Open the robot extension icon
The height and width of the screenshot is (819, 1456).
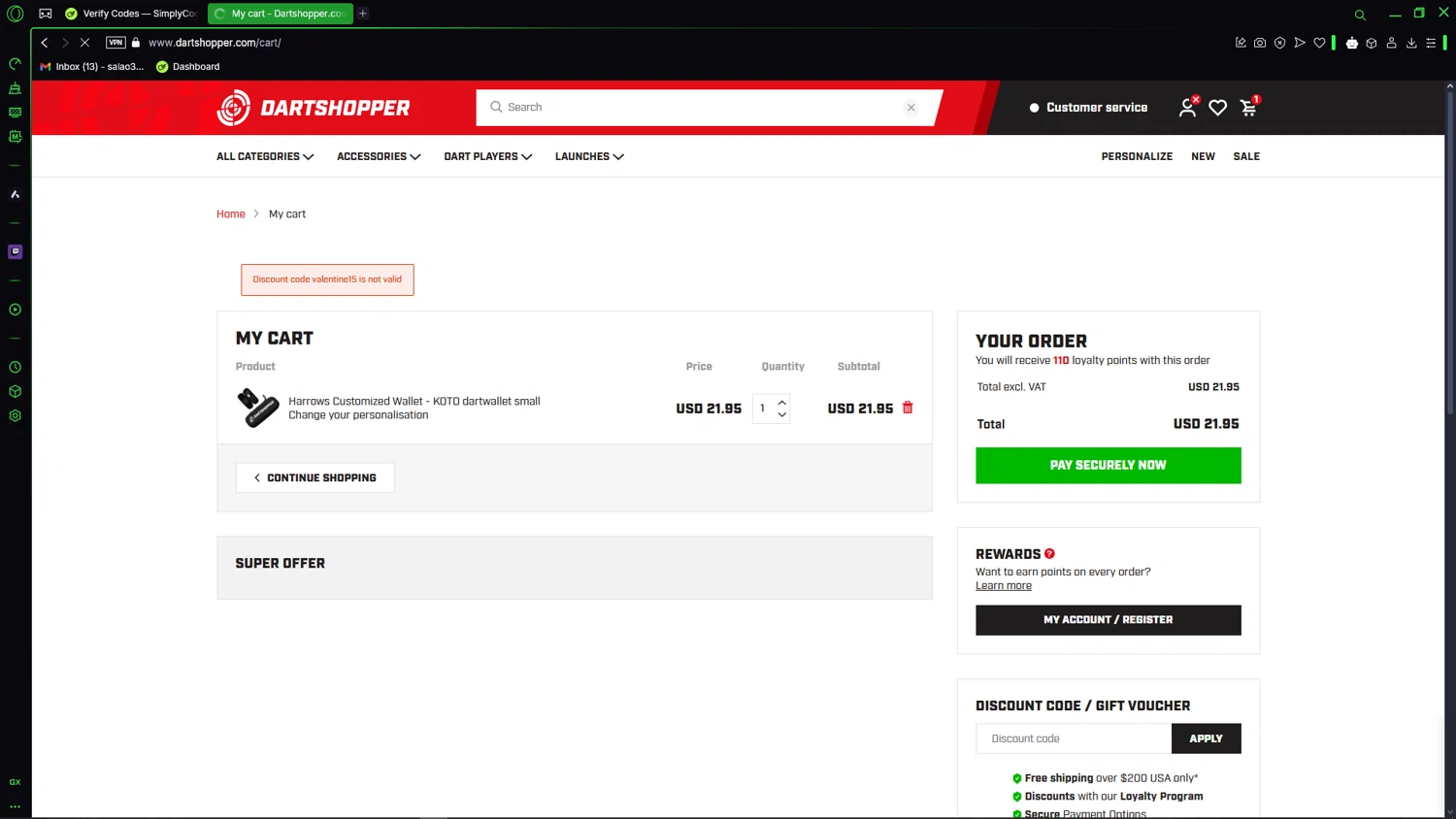click(1351, 43)
